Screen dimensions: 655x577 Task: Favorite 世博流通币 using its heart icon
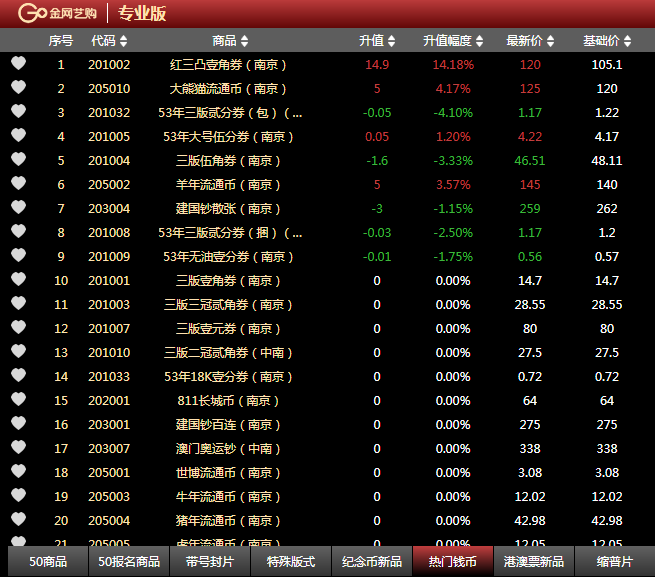[18, 471]
